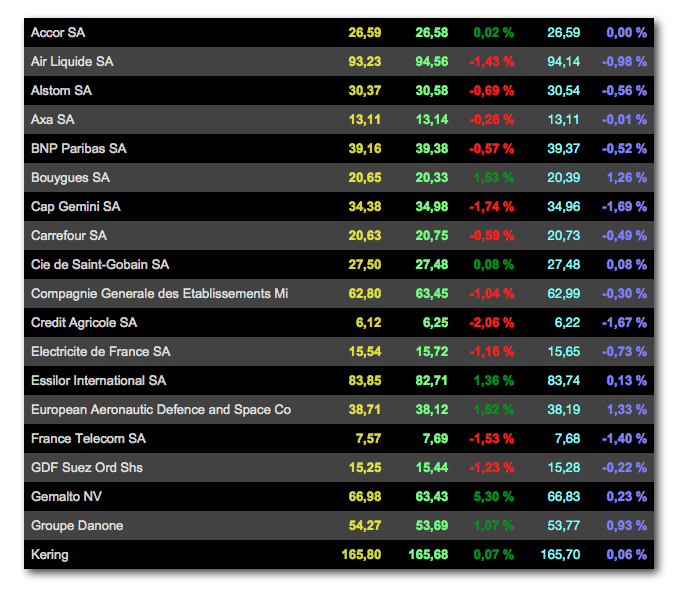Viewport: 688px width, 603px height.
Task: Click GDF Suez red change -1,23 %
Action: coord(491,467)
